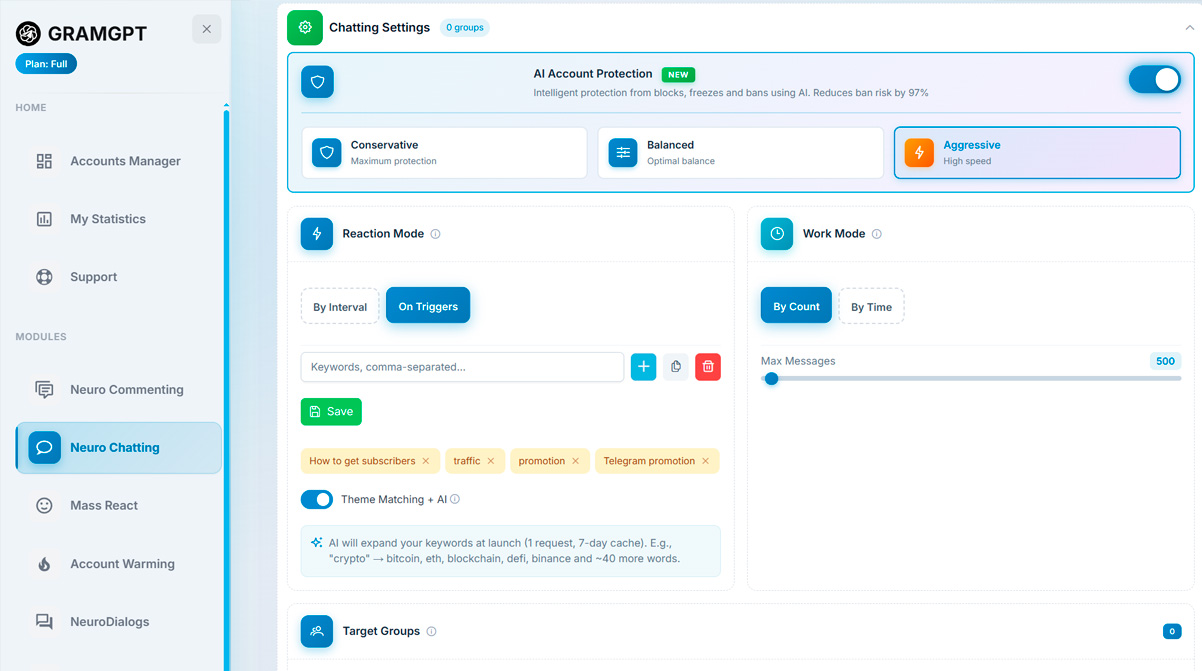The image size is (1202, 671).
Task: Adjust the Max Messages slider handle
Action: [x=771, y=378]
